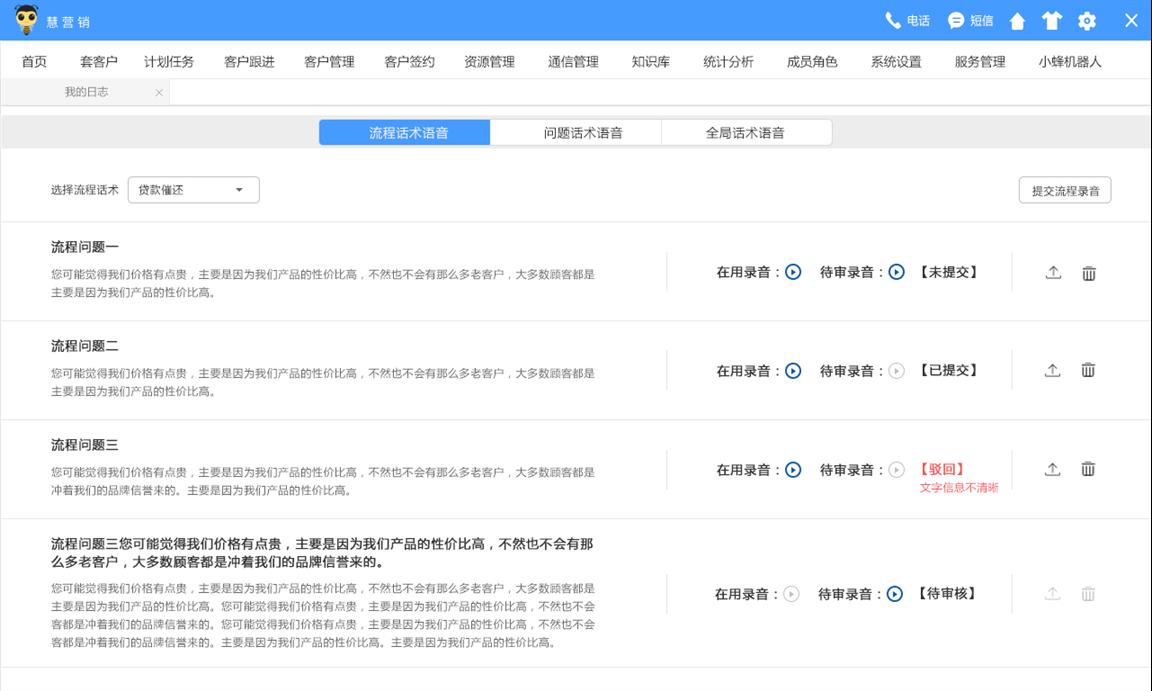Play 待审录音 in the 驳回 row
1152x691 pixels.
pyautogui.click(x=896, y=470)
